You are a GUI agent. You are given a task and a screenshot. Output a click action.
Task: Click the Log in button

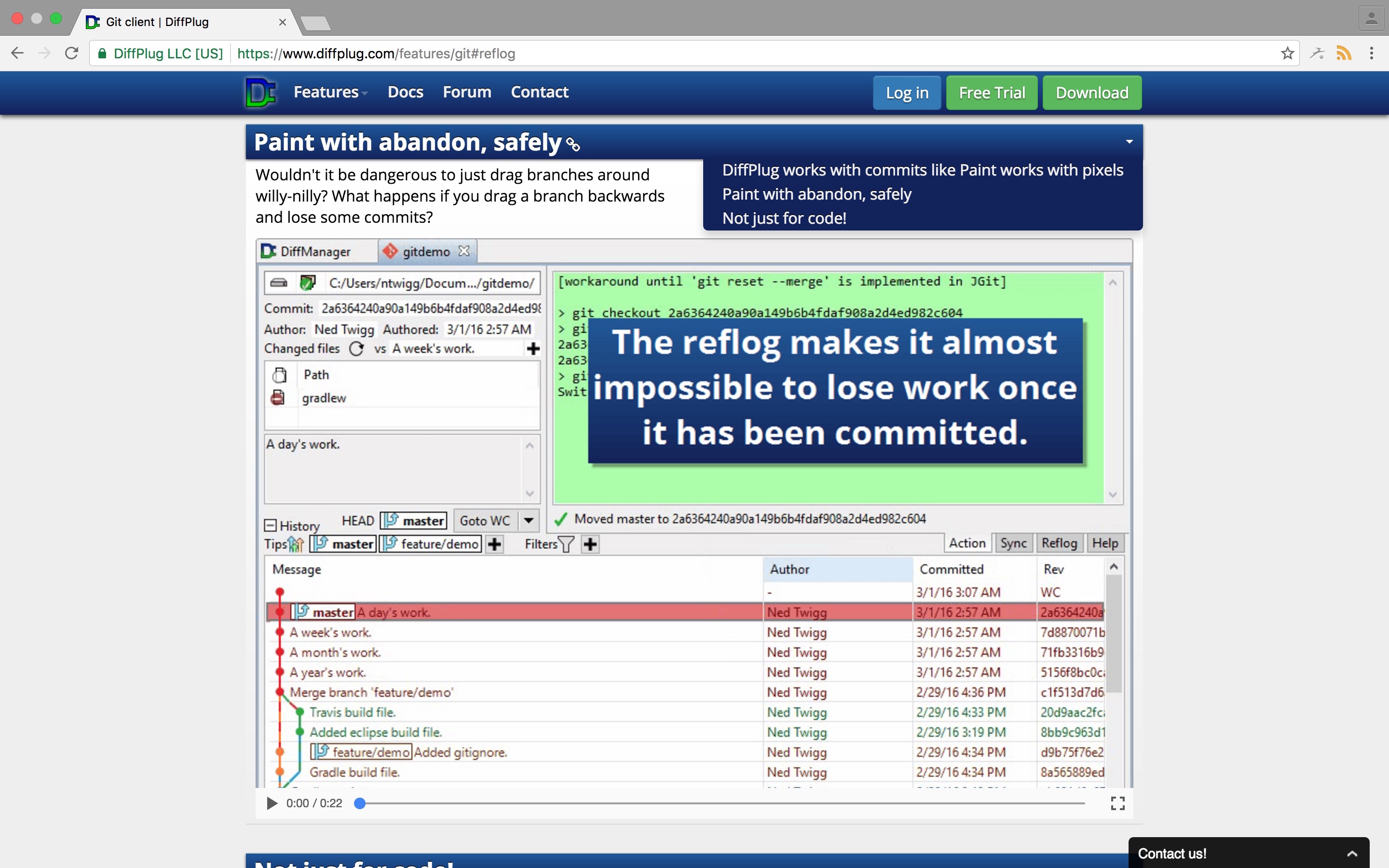[x=907, y=93]
